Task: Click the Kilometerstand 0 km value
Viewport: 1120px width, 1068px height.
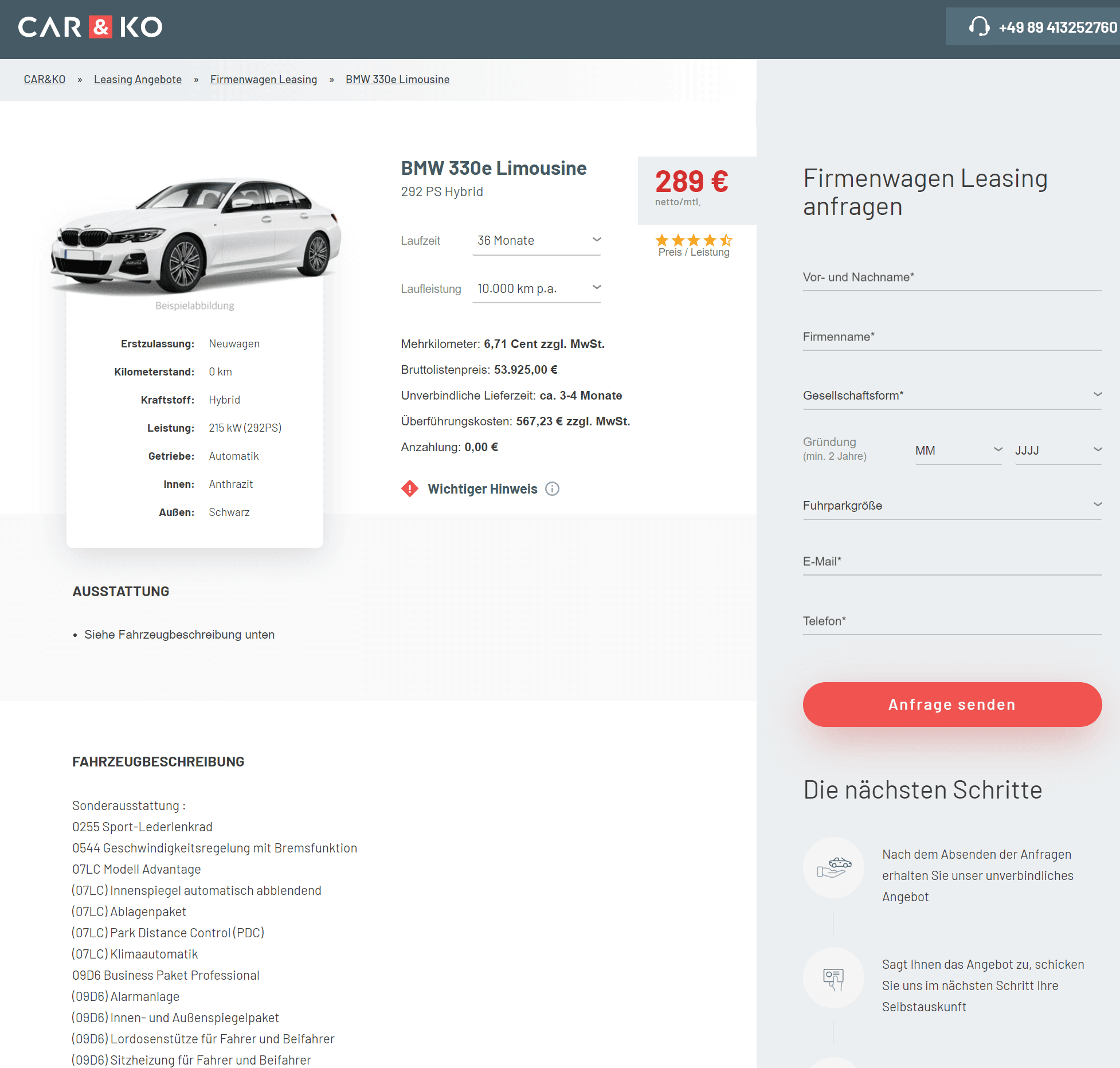Action: pyautogui.click(x=220, y=372)
